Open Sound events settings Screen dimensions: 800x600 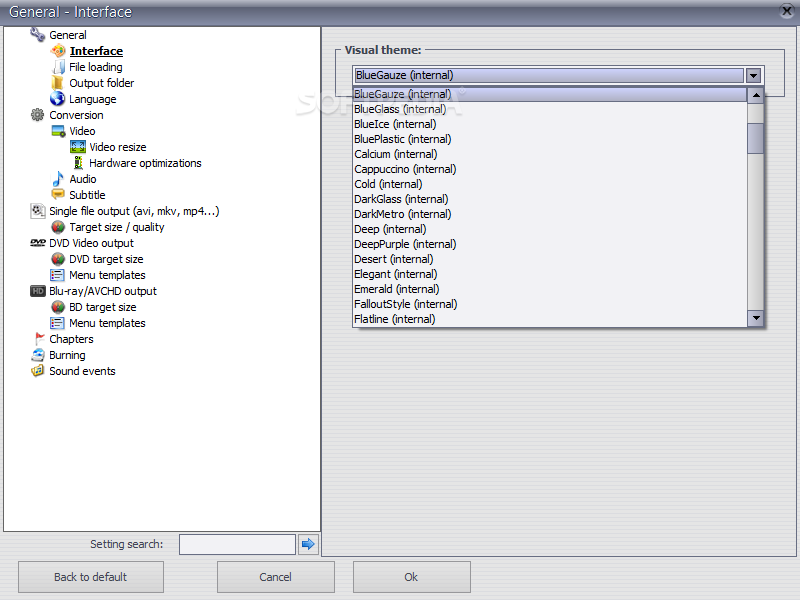pos(82,371)
